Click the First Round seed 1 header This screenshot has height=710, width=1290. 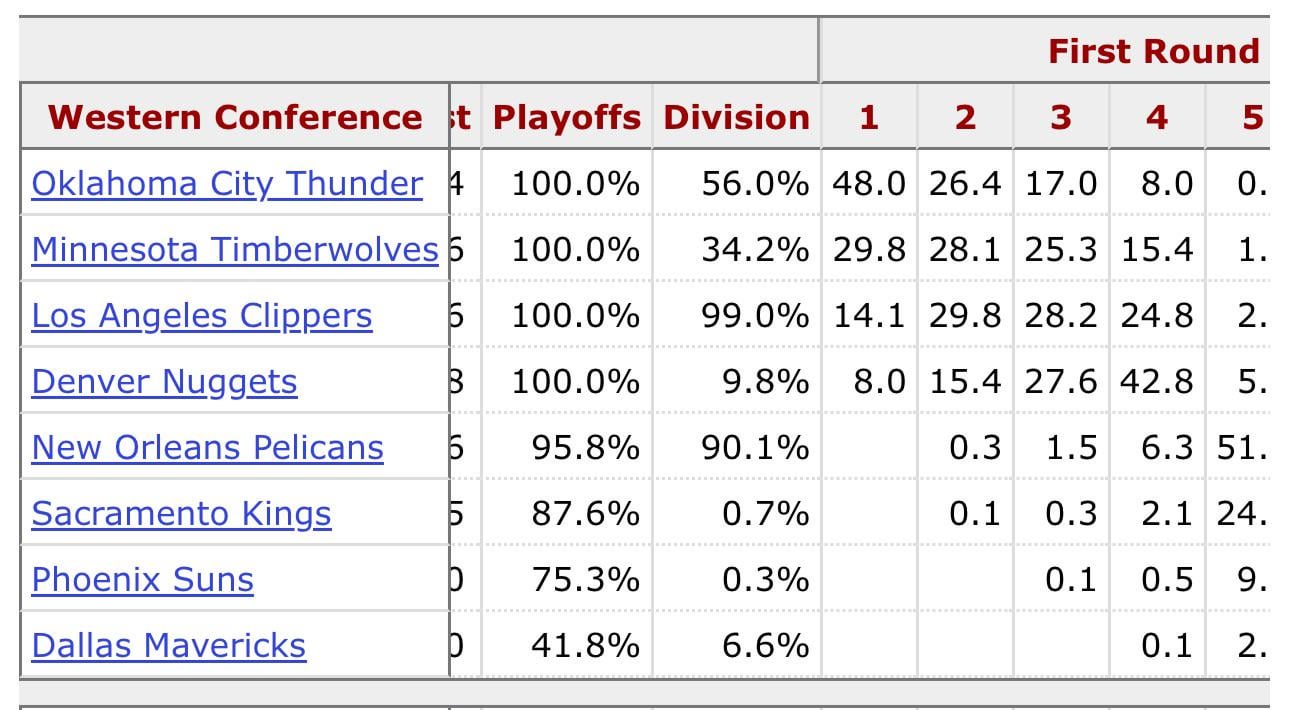coord(869,117)
